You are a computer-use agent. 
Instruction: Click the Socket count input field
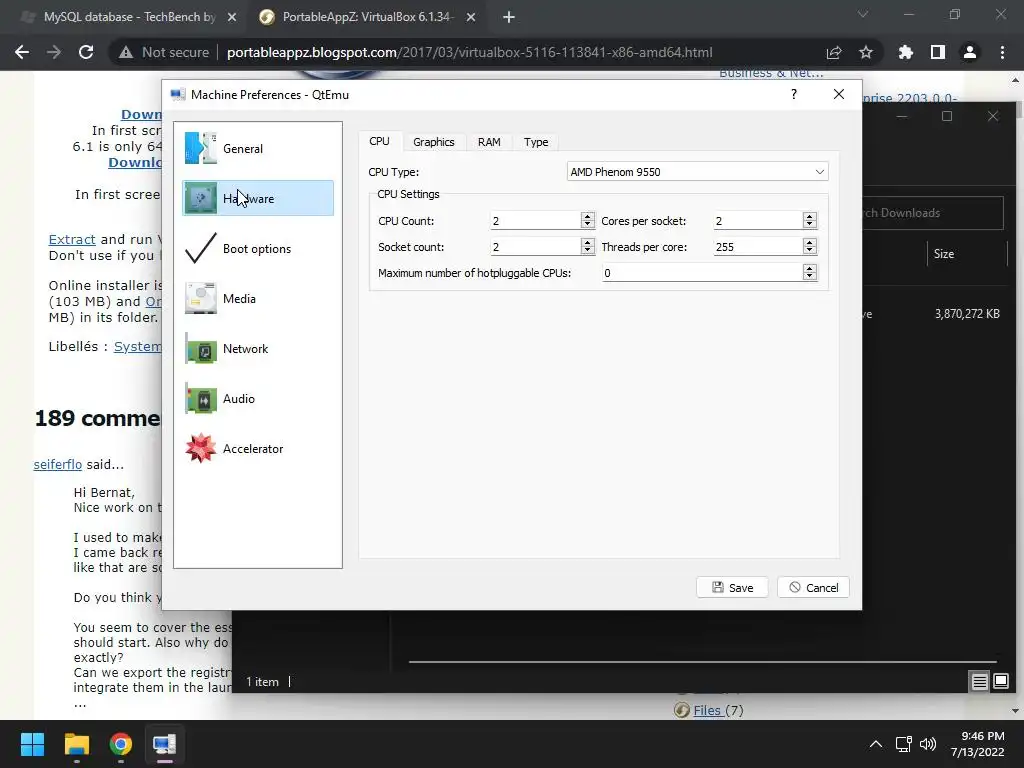click(x=536, y=247)
